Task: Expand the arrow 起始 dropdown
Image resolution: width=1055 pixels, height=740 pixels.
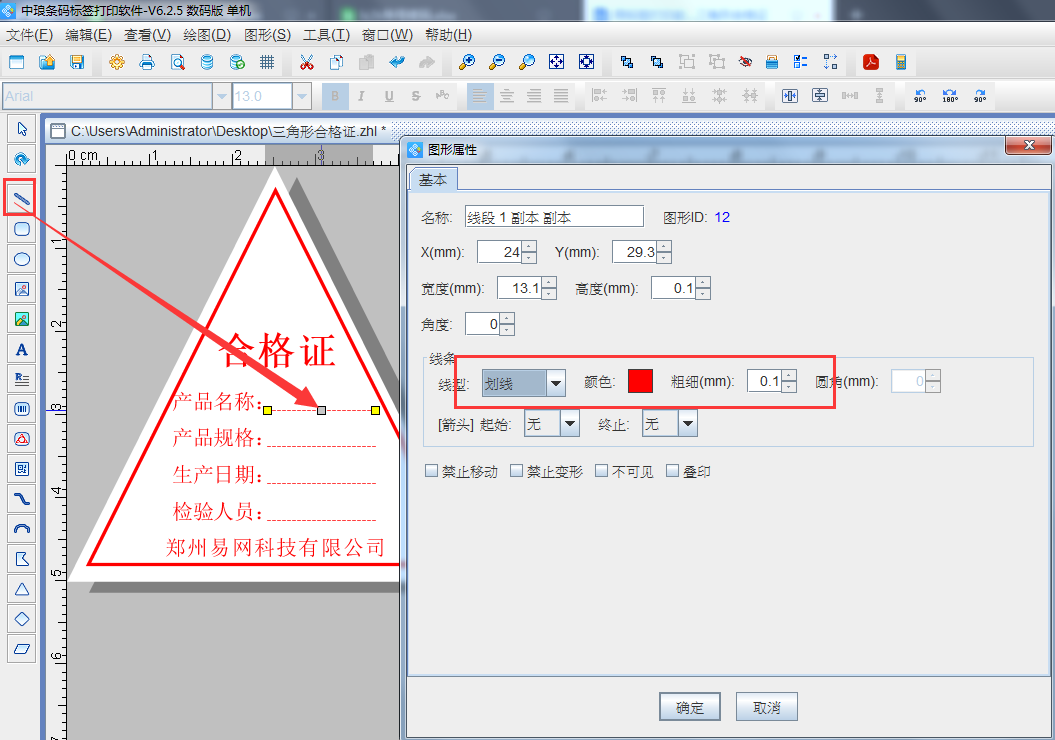Action: [569, 425]
